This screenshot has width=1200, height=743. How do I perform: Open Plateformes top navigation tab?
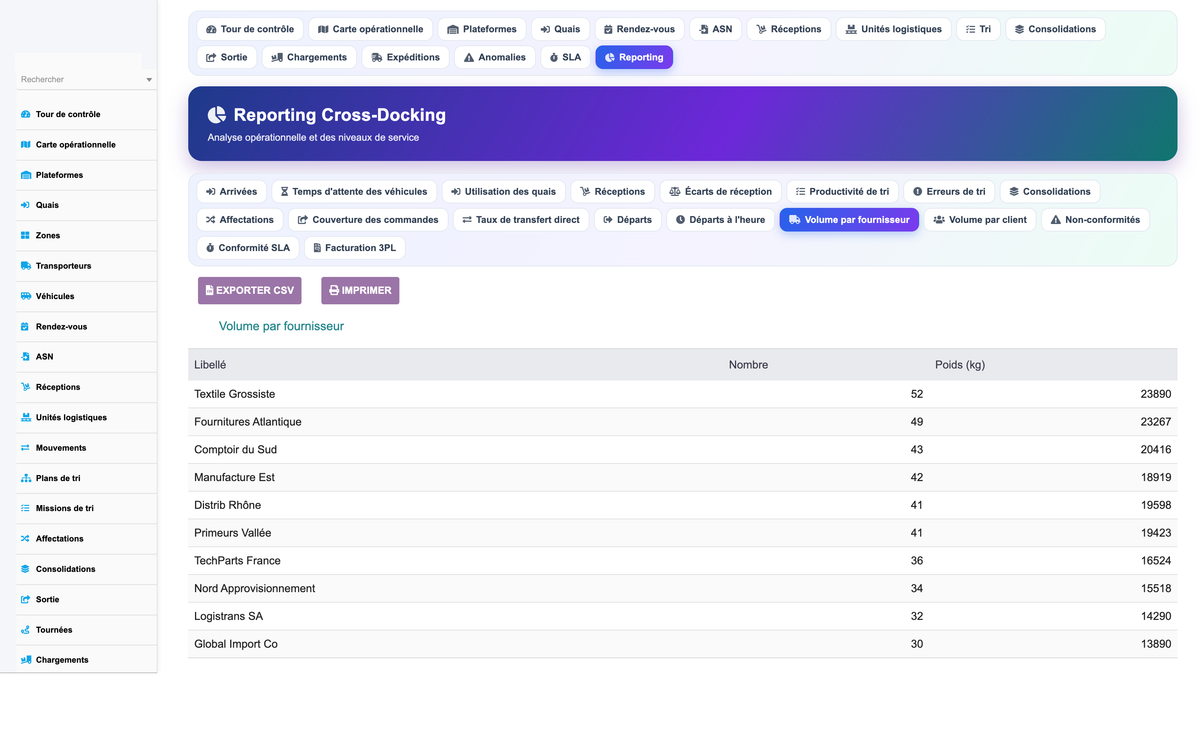pos(483,29)
